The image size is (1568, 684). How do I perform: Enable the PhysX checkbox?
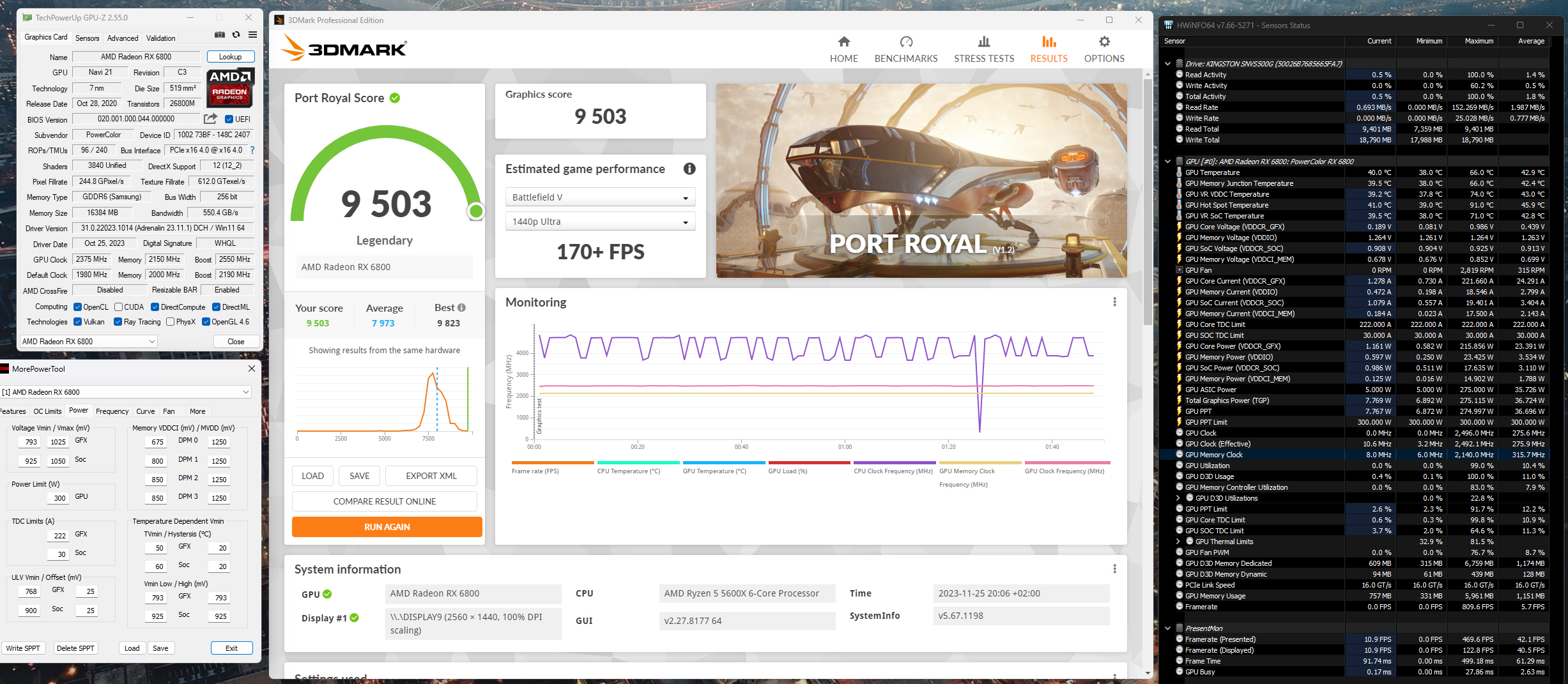coord(170,322)
